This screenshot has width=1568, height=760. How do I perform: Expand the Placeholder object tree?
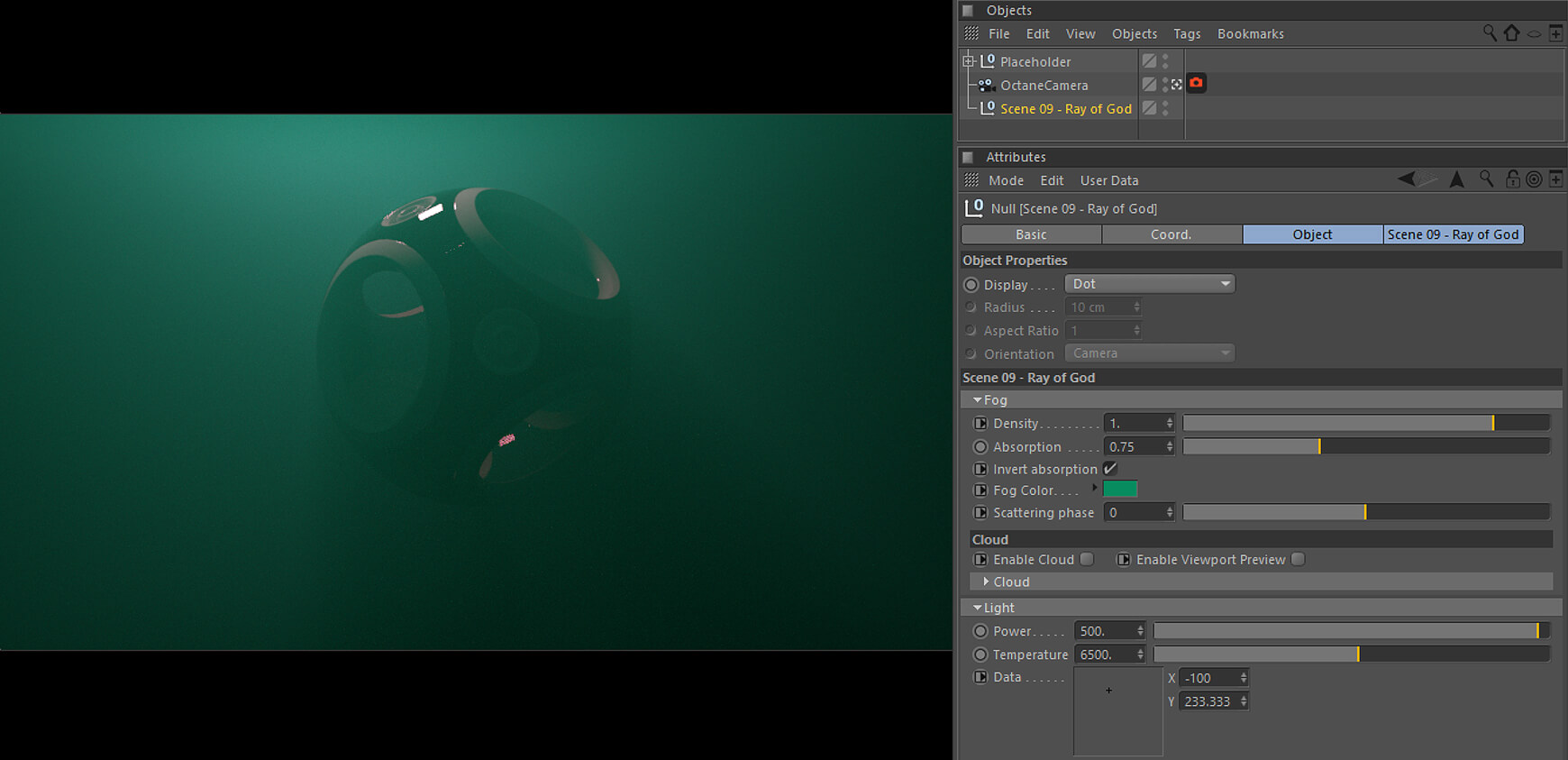tap(969, 61)
